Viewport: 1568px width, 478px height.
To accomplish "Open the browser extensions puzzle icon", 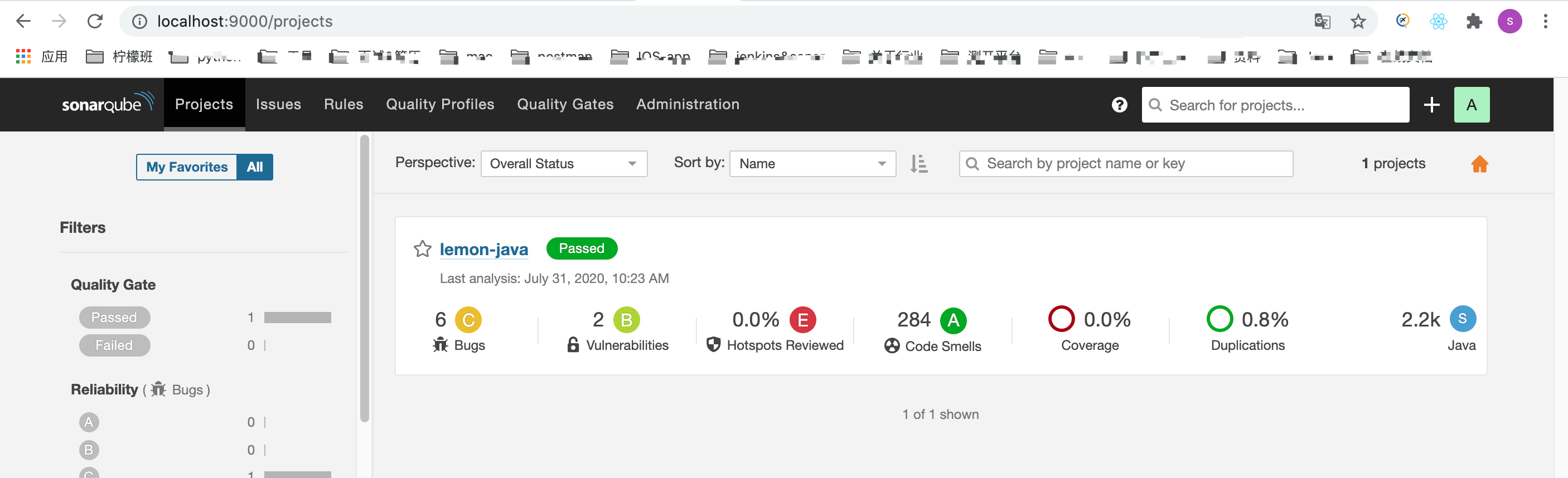I will (1474, 22).
